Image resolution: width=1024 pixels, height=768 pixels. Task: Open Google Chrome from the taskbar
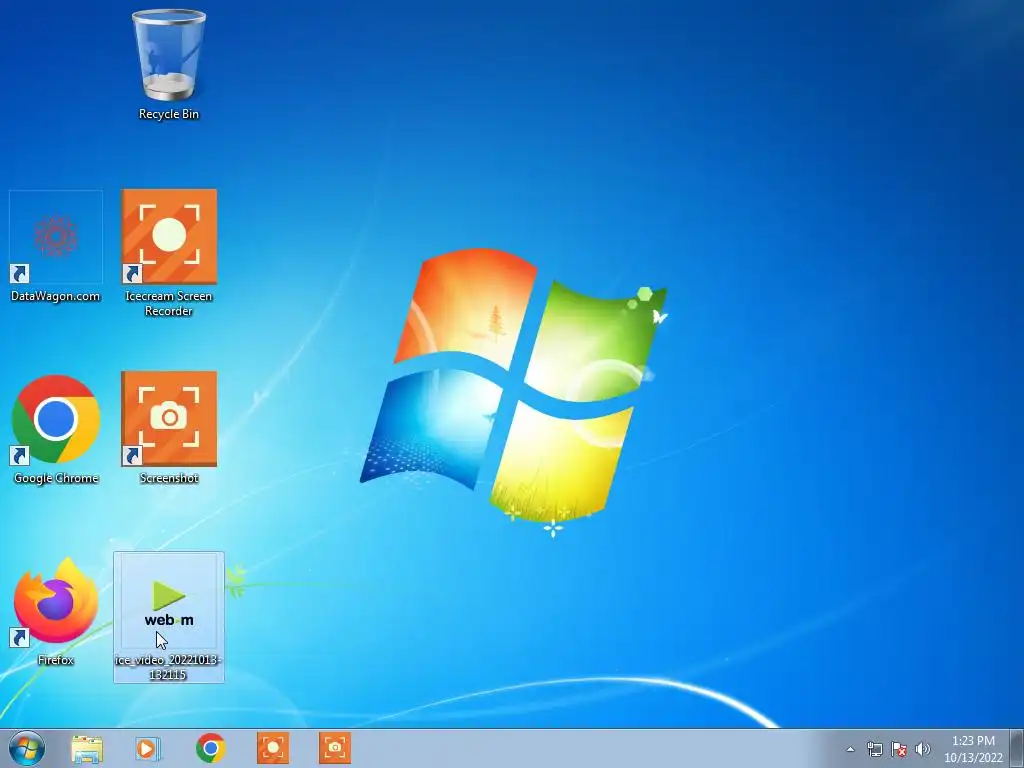(x=210, y=748)
